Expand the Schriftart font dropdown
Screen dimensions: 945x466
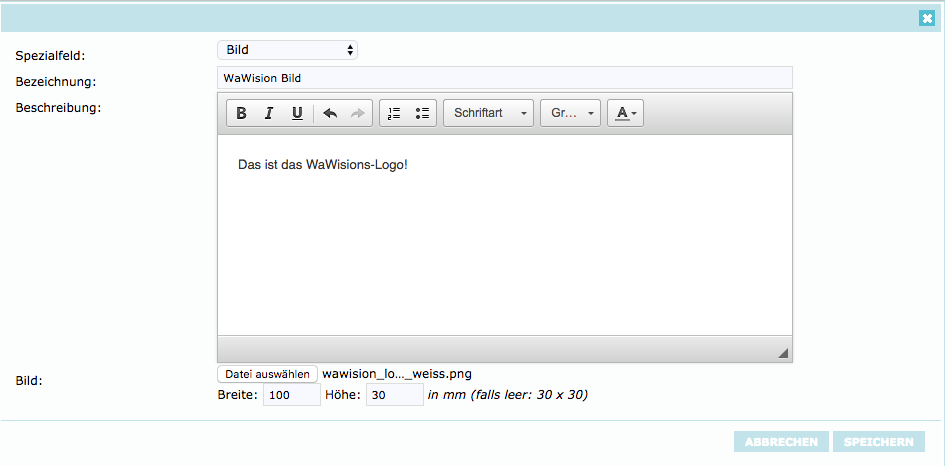488,114
